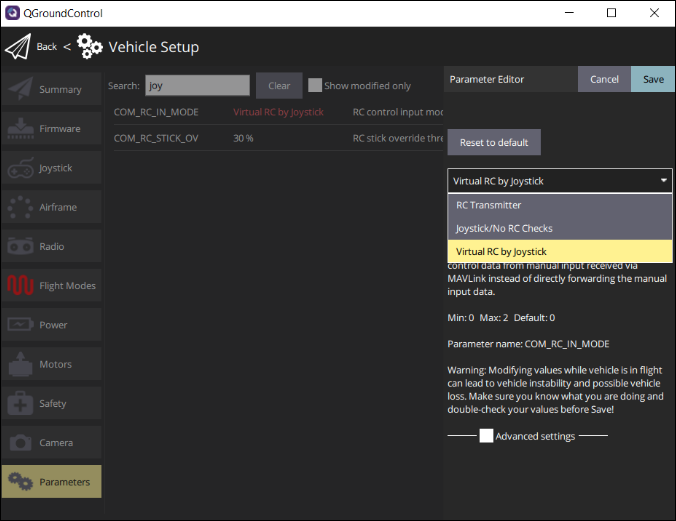Click the Firmware download icon
676x521 pixels.
(x=20, y=128)
